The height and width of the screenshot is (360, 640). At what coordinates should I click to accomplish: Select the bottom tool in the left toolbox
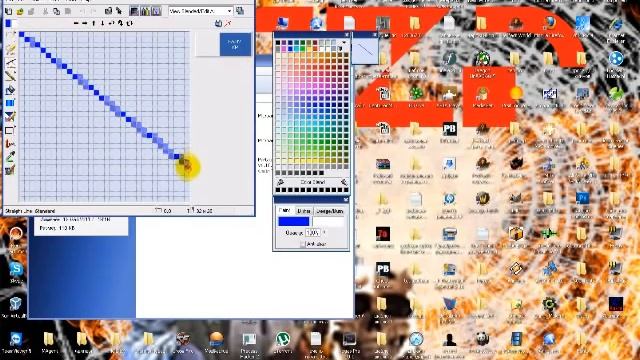click(x=10, y=170)
